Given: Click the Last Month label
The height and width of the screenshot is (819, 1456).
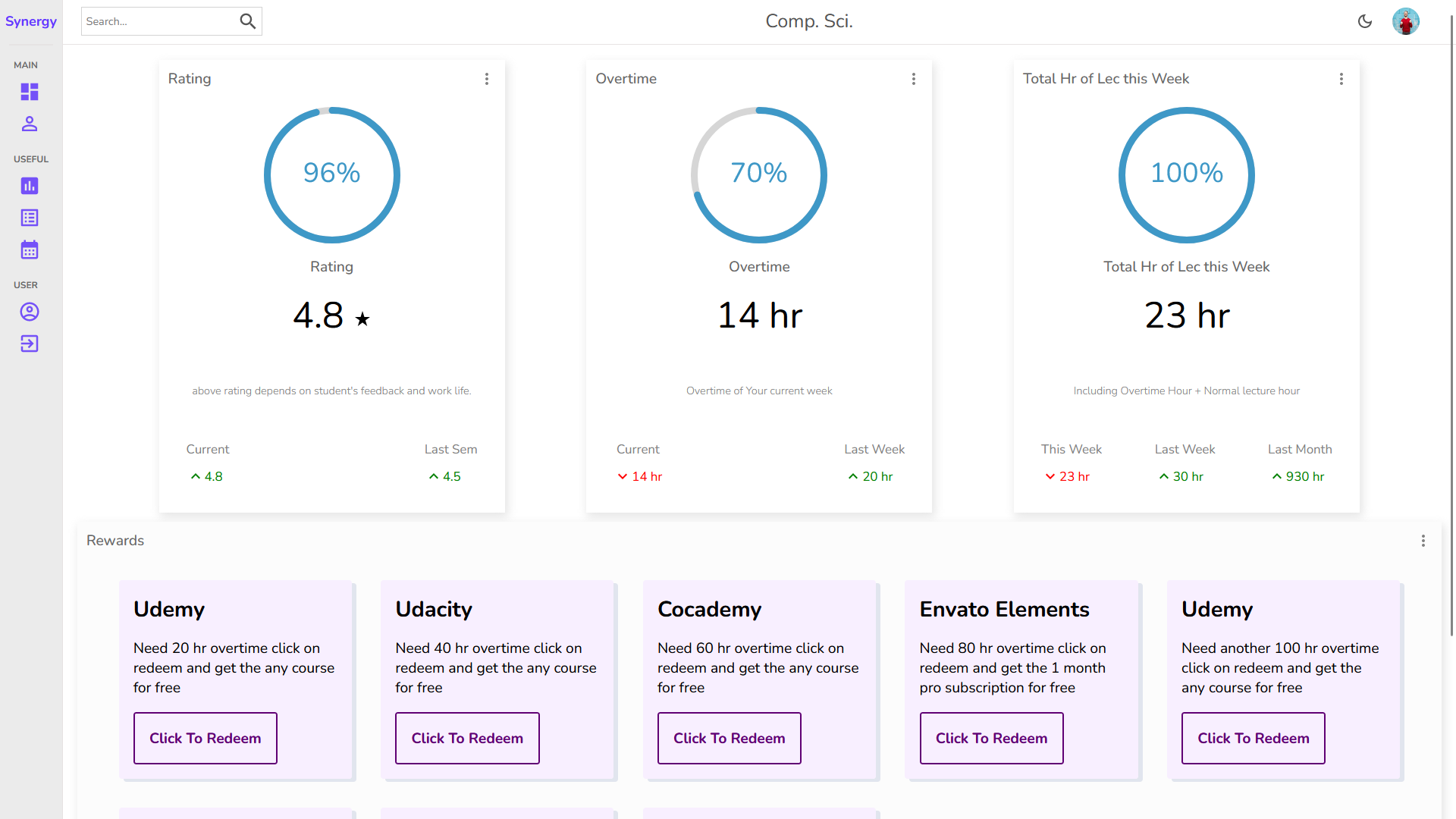Looking at the screenshot, I should tap(1300, 449).
